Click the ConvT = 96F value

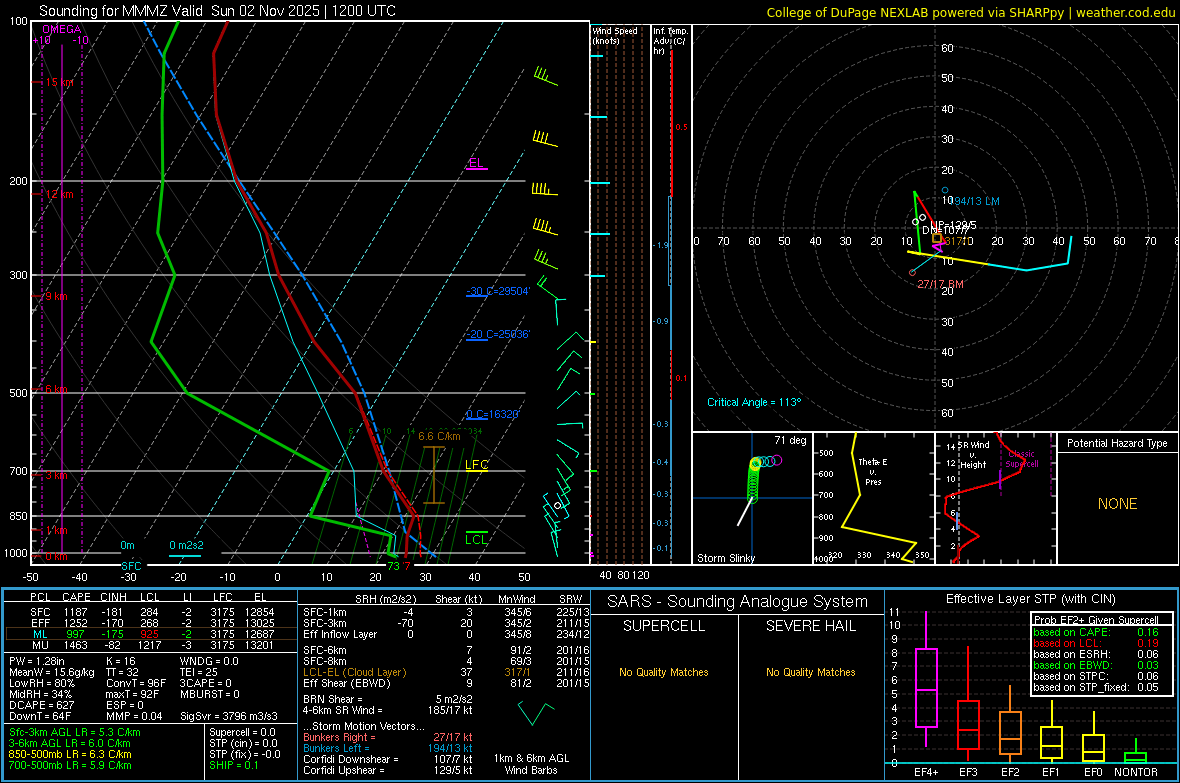click(x=135, y=684)
